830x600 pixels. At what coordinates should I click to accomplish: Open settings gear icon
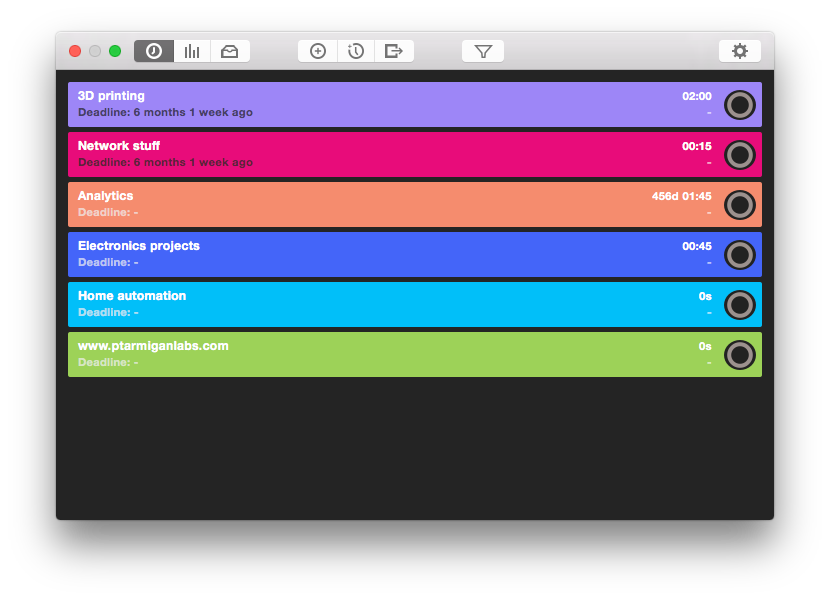(739, 51)
